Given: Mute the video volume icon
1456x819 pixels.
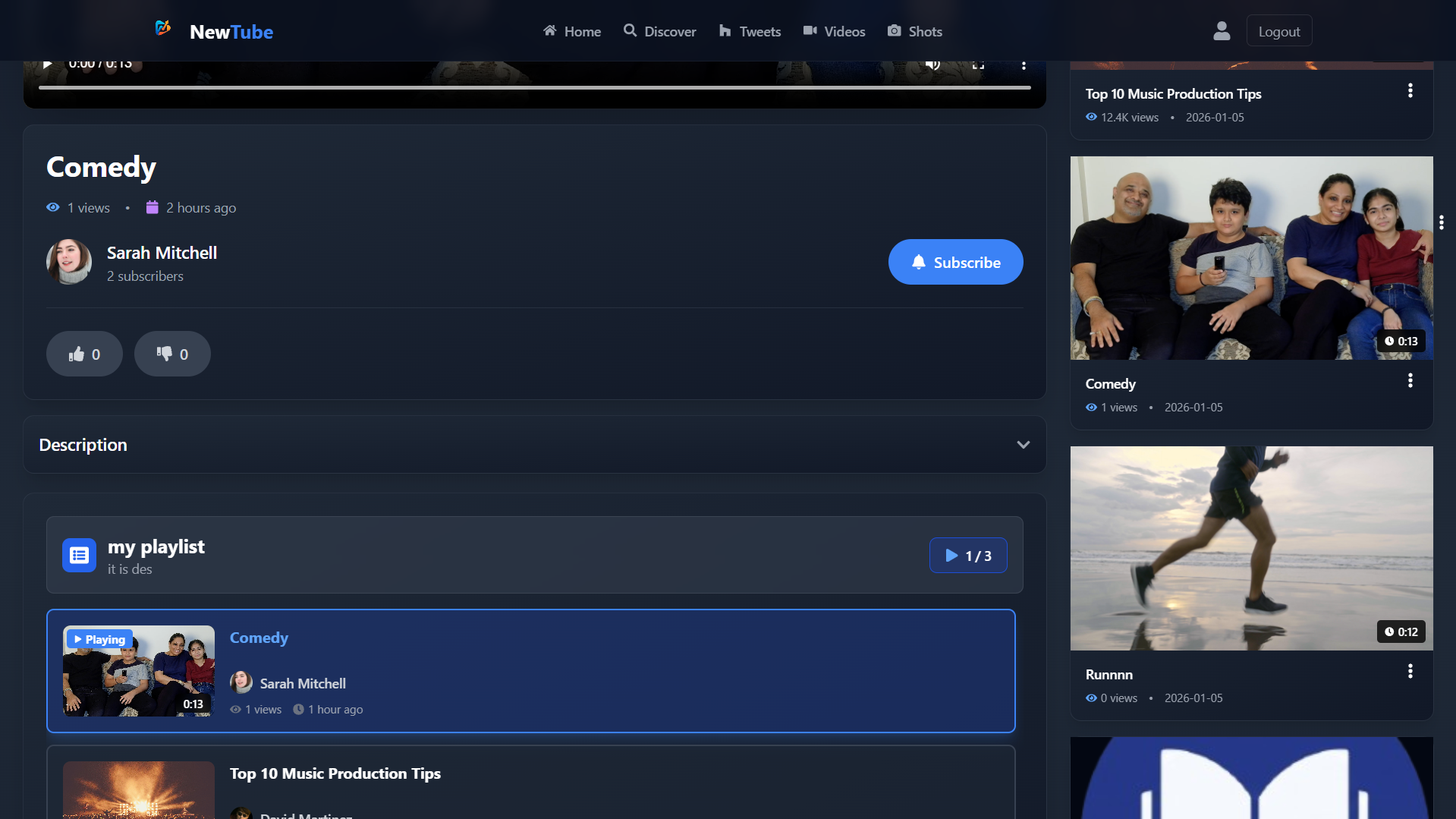Looking at the screenshot, I should 932,65.
